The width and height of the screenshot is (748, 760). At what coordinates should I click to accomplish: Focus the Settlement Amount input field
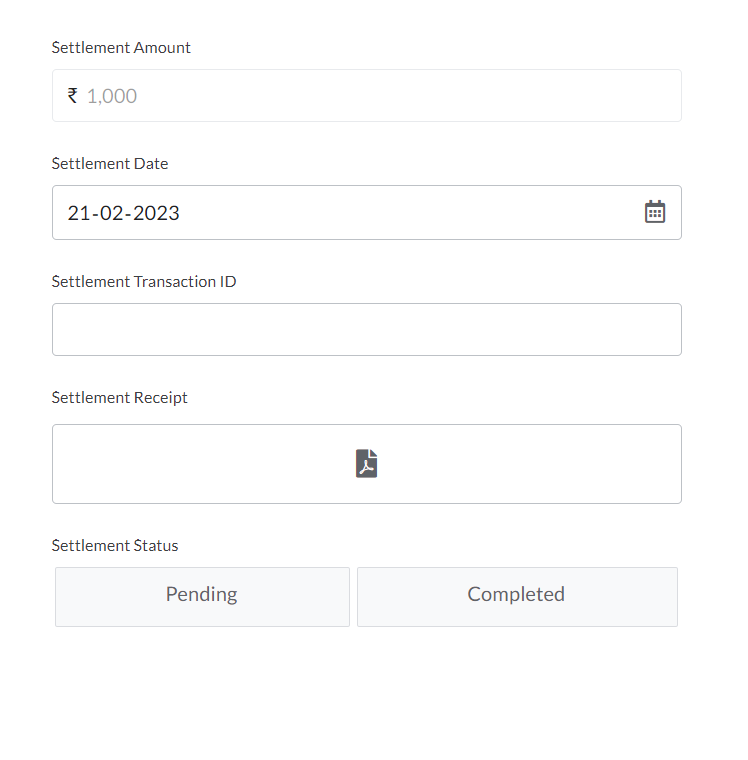click(367, 95)
